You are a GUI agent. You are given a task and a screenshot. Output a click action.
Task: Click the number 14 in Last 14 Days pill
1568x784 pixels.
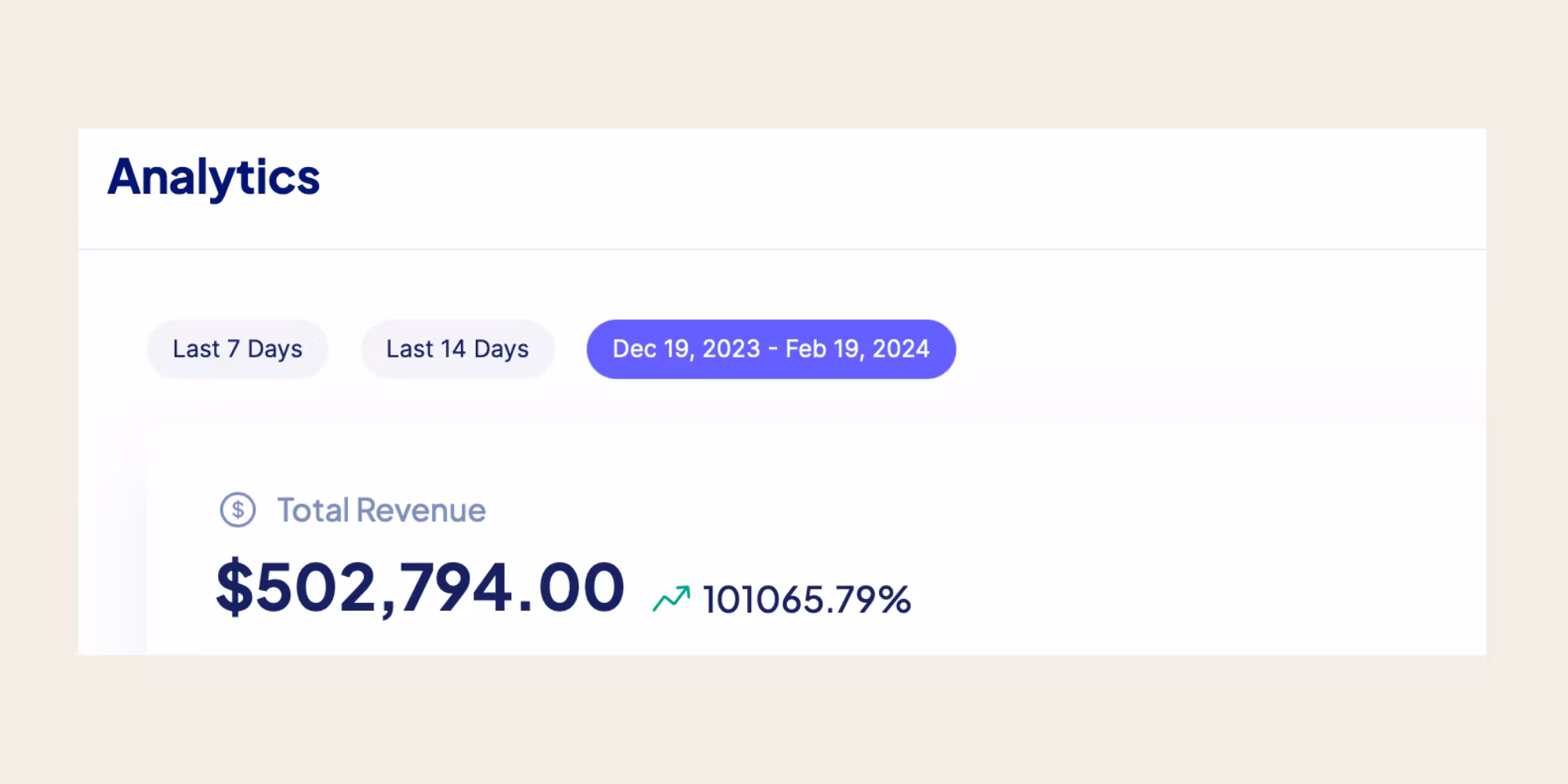pyautogui.click(x=452, y=349)
